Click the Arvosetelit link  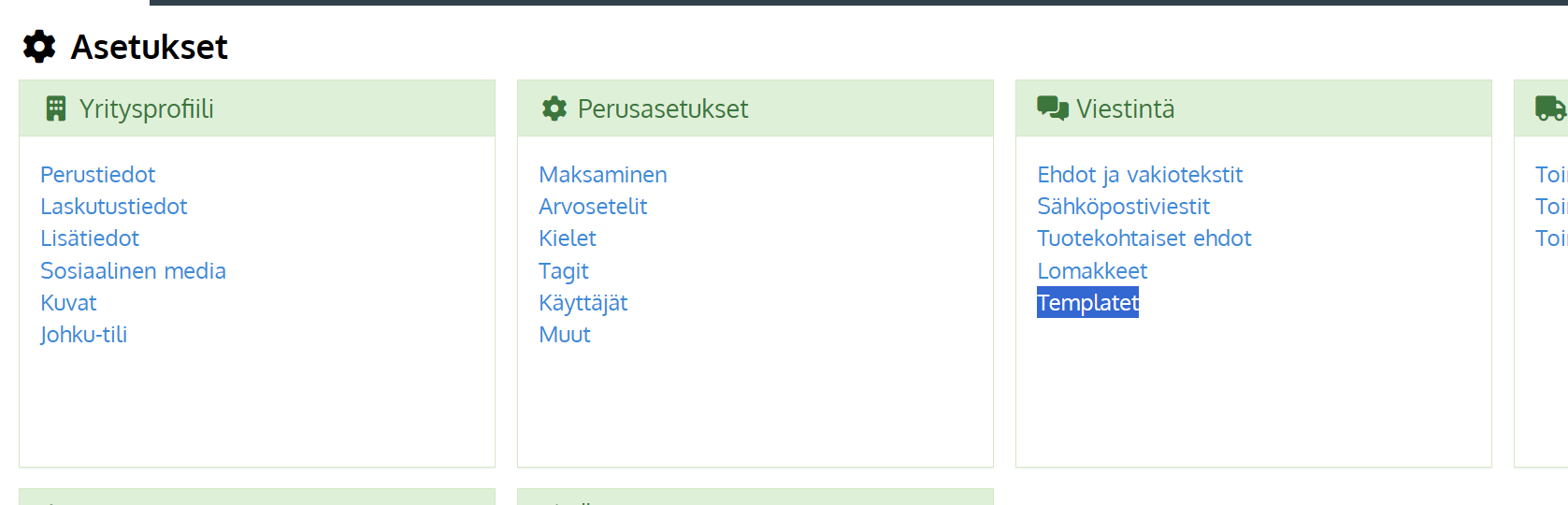(x=592, y=207)
